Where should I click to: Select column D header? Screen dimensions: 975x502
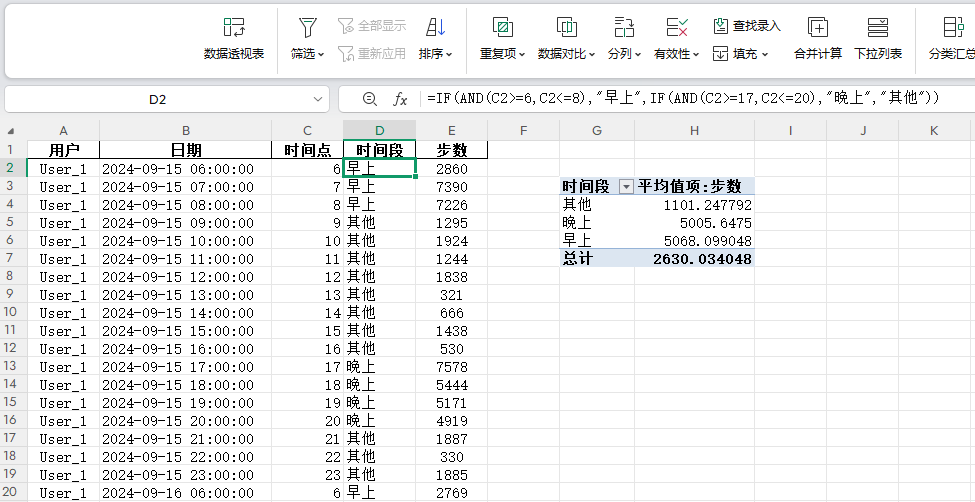pyautogui.click(x=379, y=131)
